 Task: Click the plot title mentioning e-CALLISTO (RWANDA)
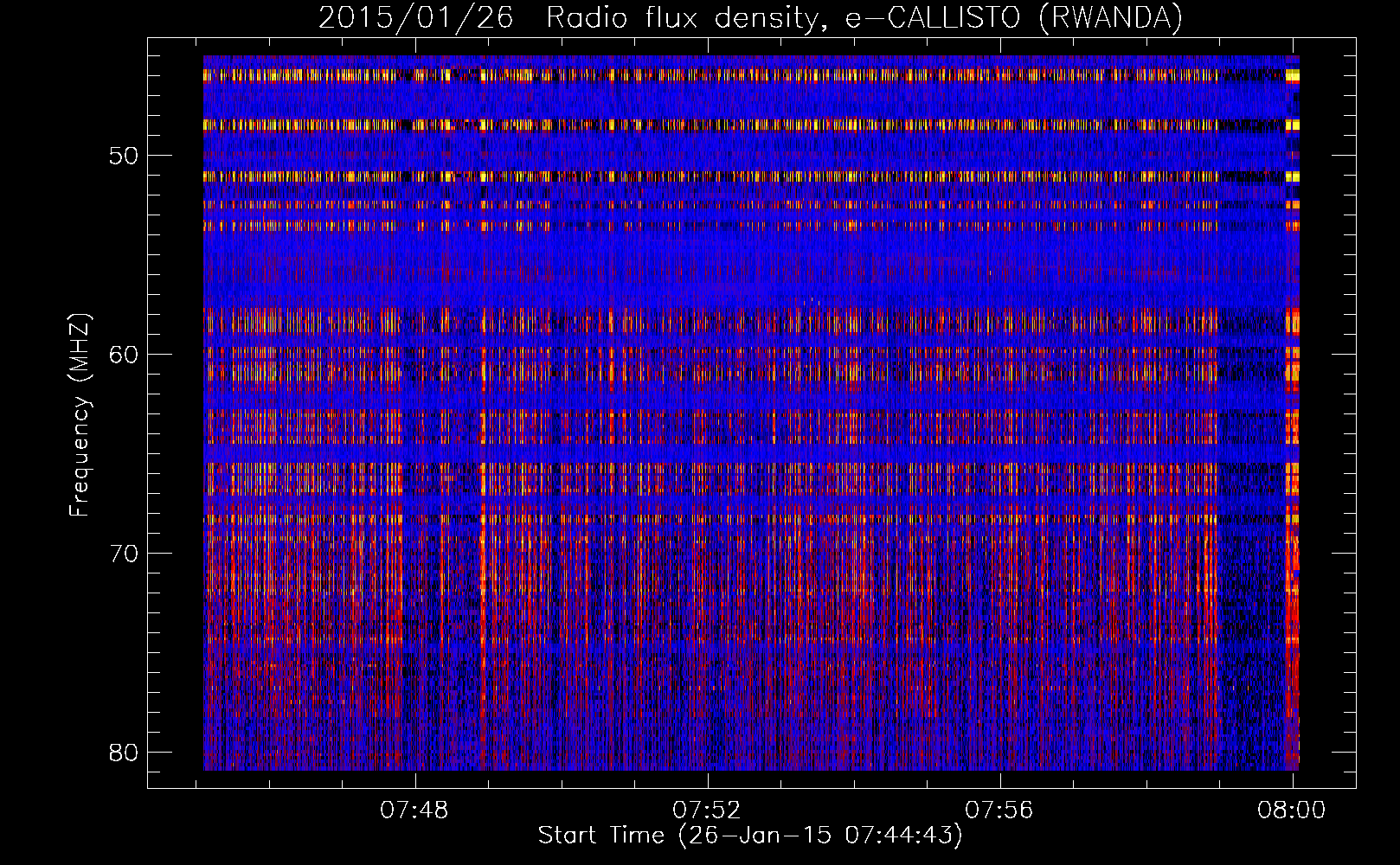tap(750, 18)
